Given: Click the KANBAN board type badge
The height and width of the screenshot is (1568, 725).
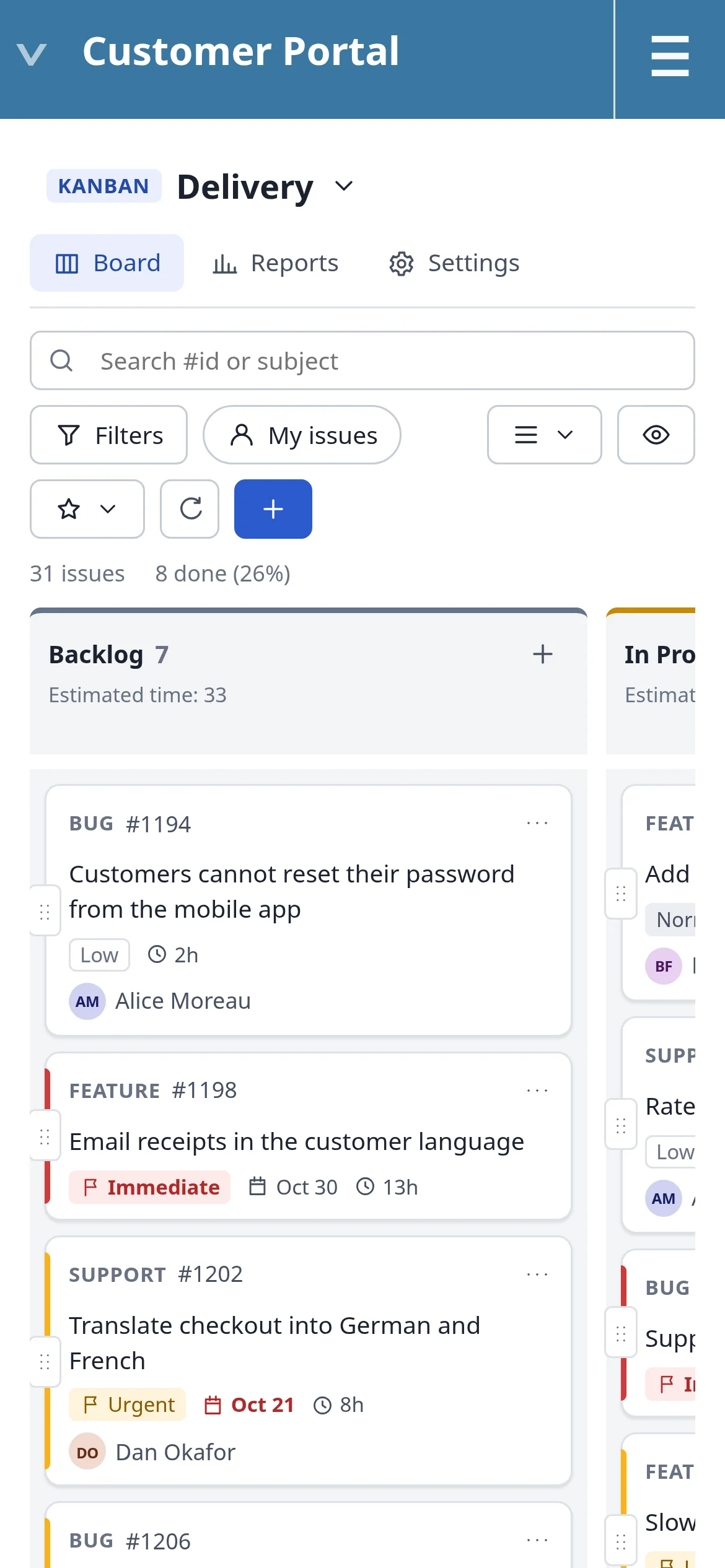Looking at the screenshot, I should coord(103,186).
